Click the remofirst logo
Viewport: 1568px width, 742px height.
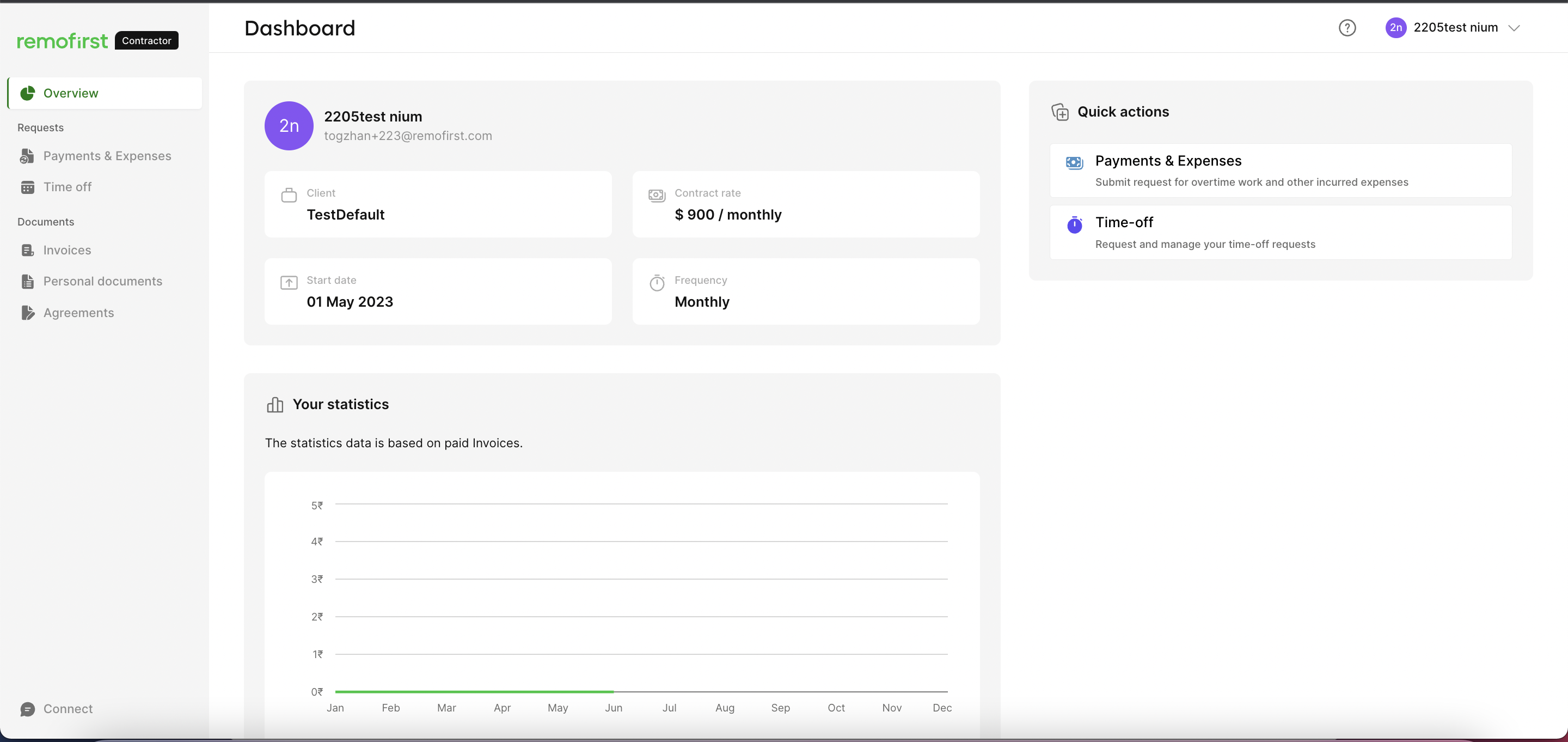(62, 41)
